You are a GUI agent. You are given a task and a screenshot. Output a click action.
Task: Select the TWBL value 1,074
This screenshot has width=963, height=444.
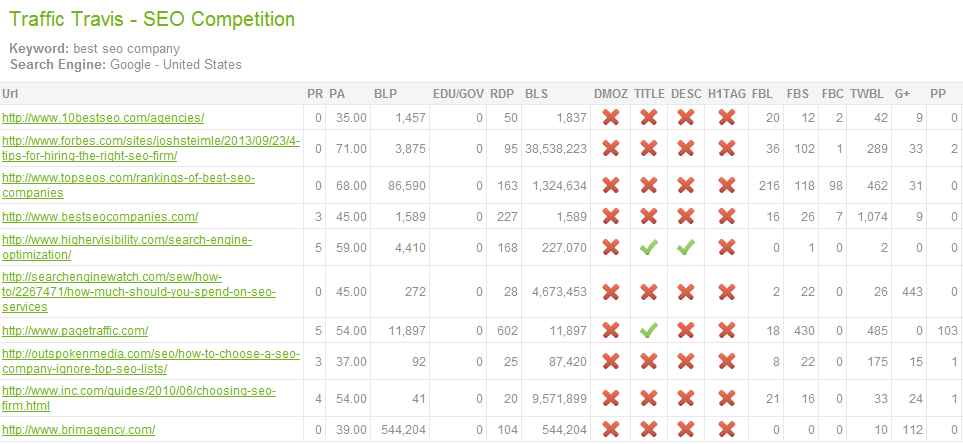pyautogui.click(x=873, y=217)
